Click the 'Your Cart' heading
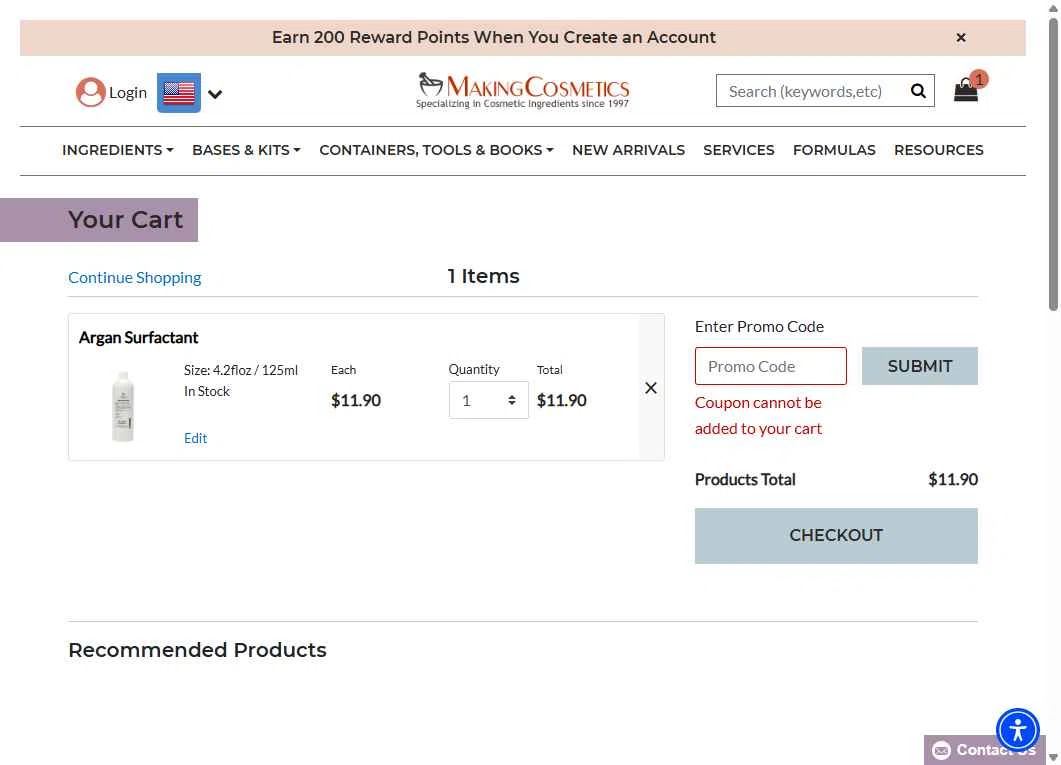This screenshot has width=1061, height=765. click(125, 220)
